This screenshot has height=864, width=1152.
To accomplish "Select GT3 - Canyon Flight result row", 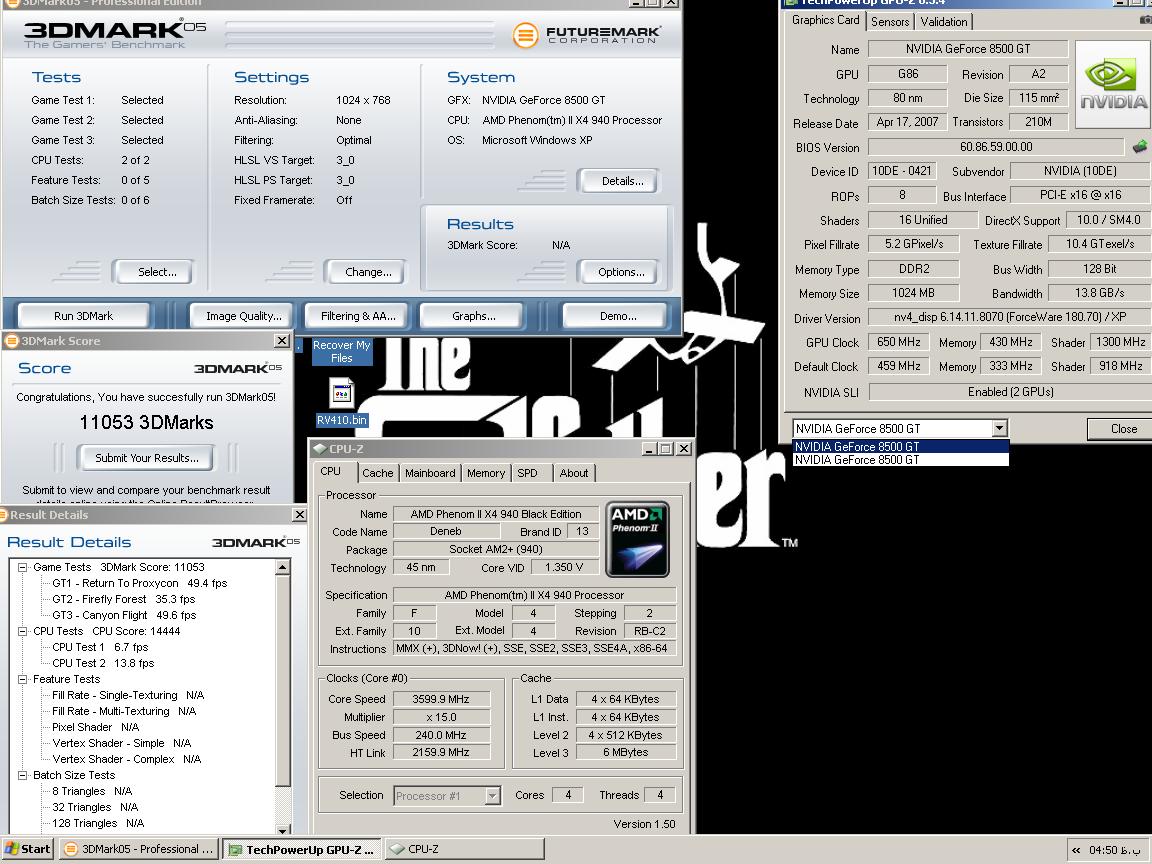I will (124, 616).
